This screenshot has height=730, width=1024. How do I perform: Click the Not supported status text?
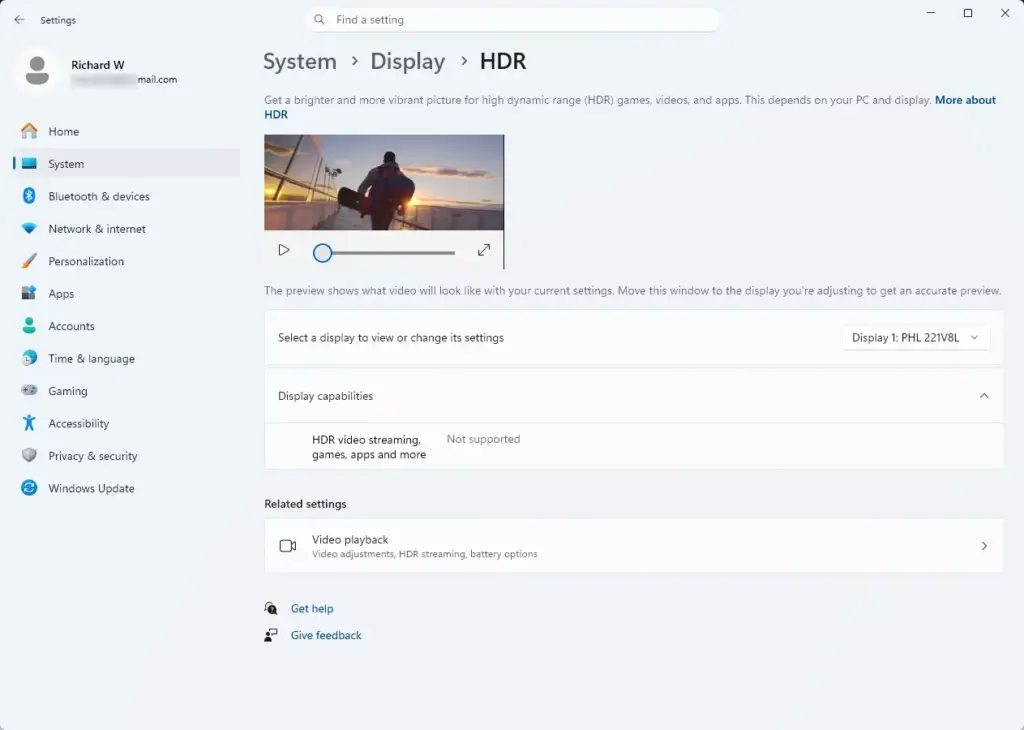[483, 439]
